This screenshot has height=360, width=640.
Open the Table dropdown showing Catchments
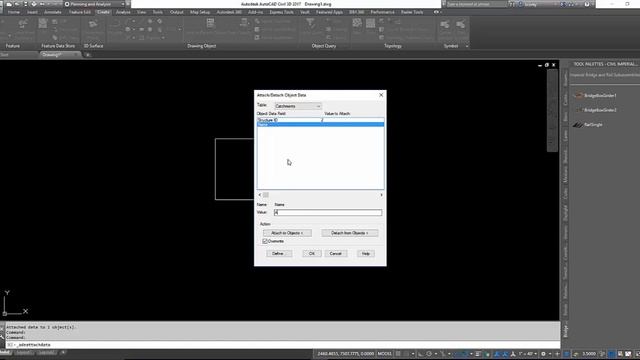[x=298, y=106]
